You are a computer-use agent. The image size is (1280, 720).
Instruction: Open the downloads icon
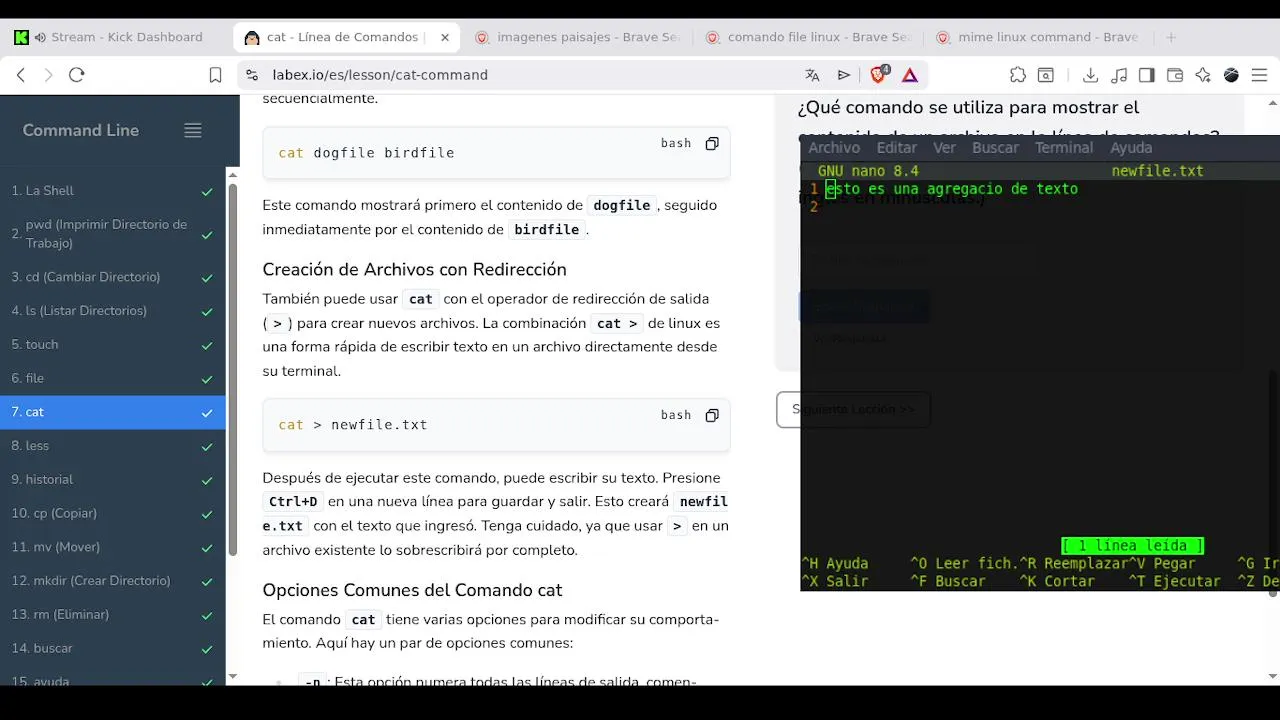tap(1091, 75)
